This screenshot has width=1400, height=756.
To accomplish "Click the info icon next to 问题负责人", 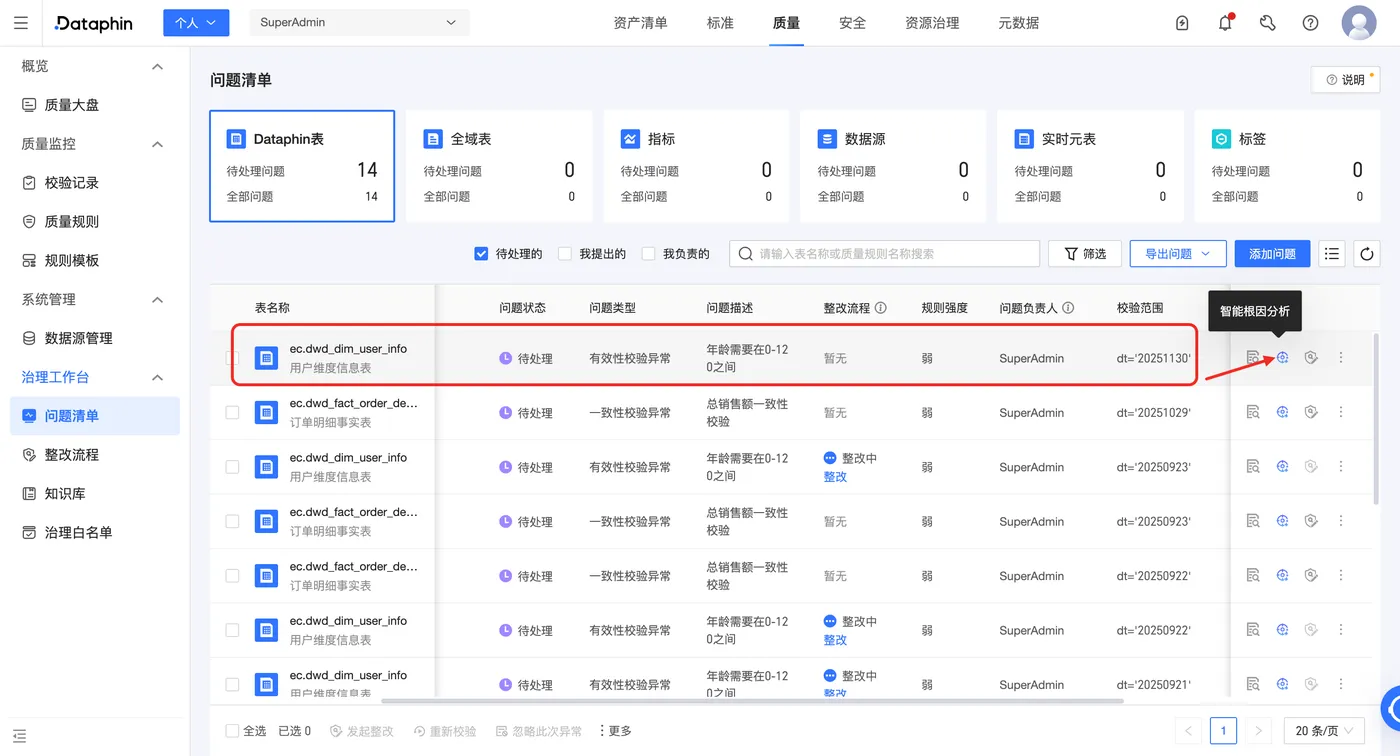I will [x=1068, y=308].
